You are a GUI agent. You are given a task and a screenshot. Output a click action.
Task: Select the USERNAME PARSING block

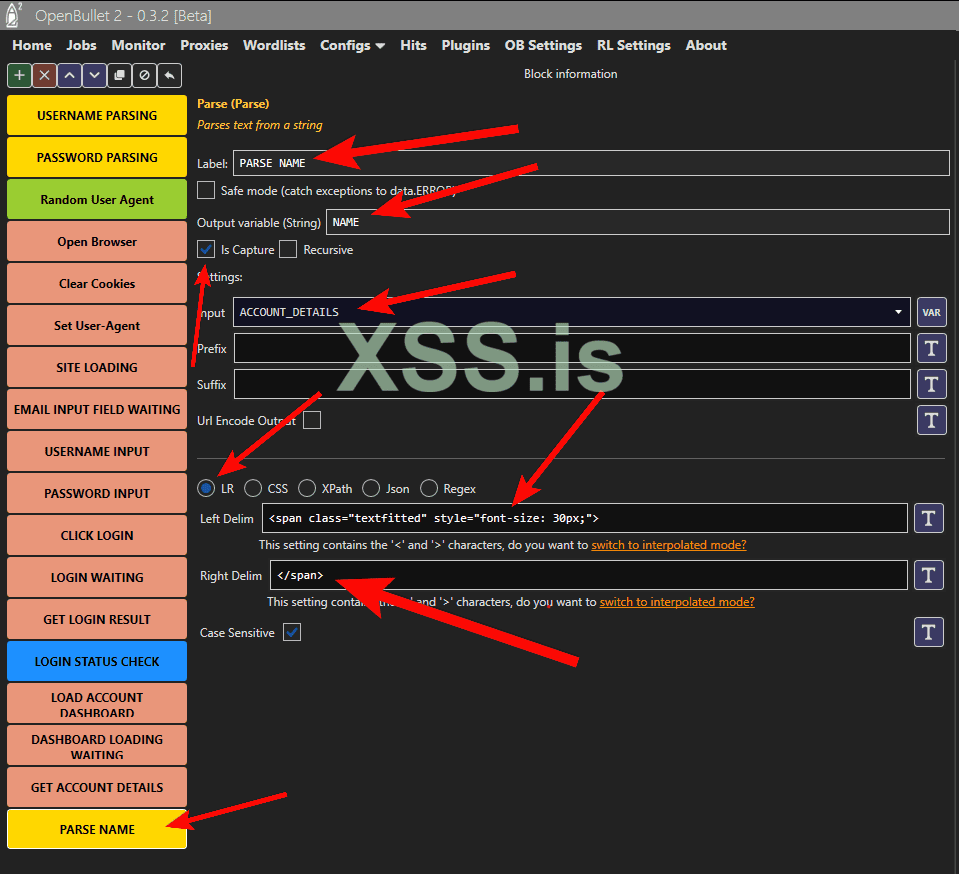(97, 115)
